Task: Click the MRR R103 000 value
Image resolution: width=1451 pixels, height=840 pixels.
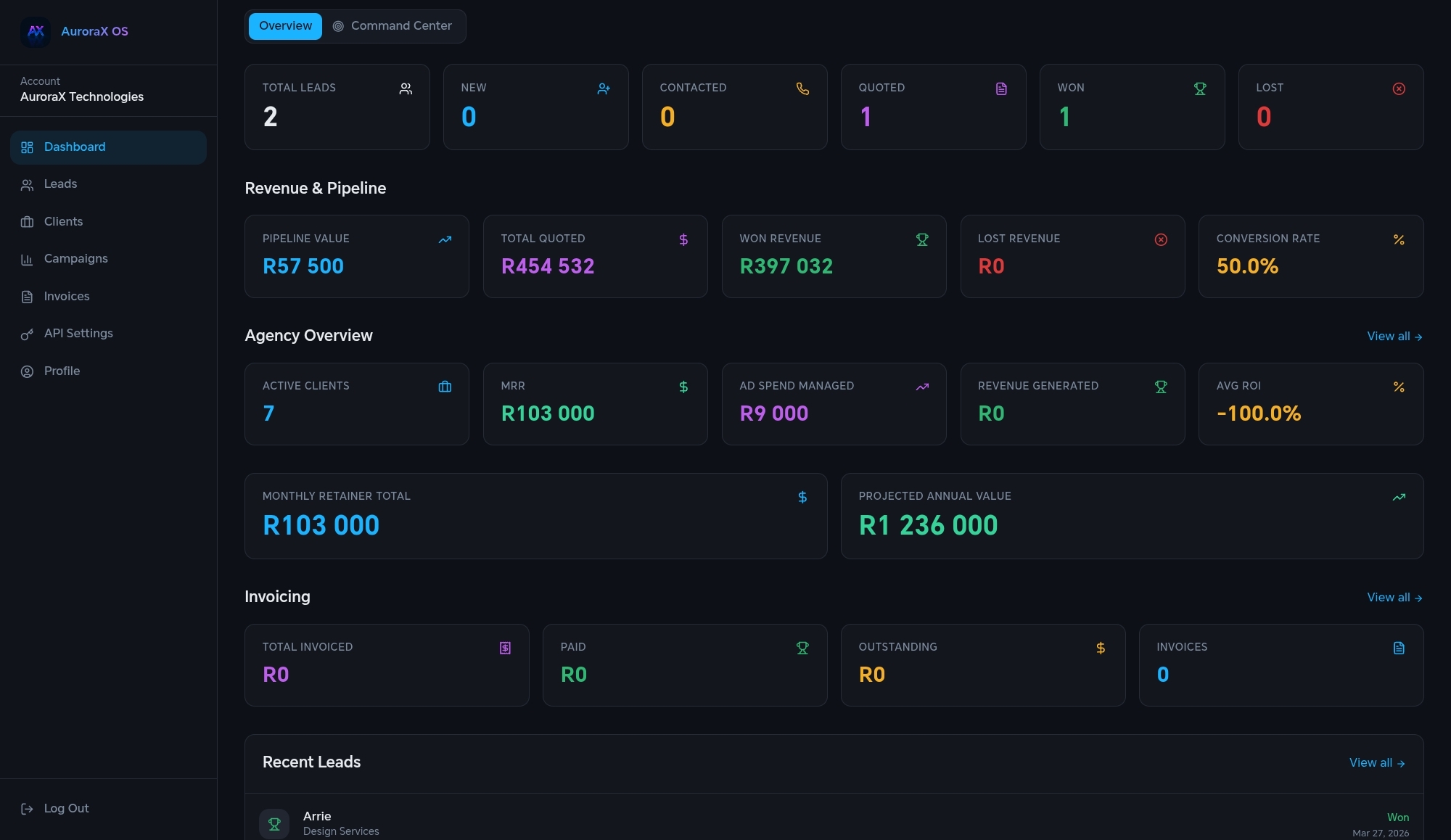Action: [548, 413]
